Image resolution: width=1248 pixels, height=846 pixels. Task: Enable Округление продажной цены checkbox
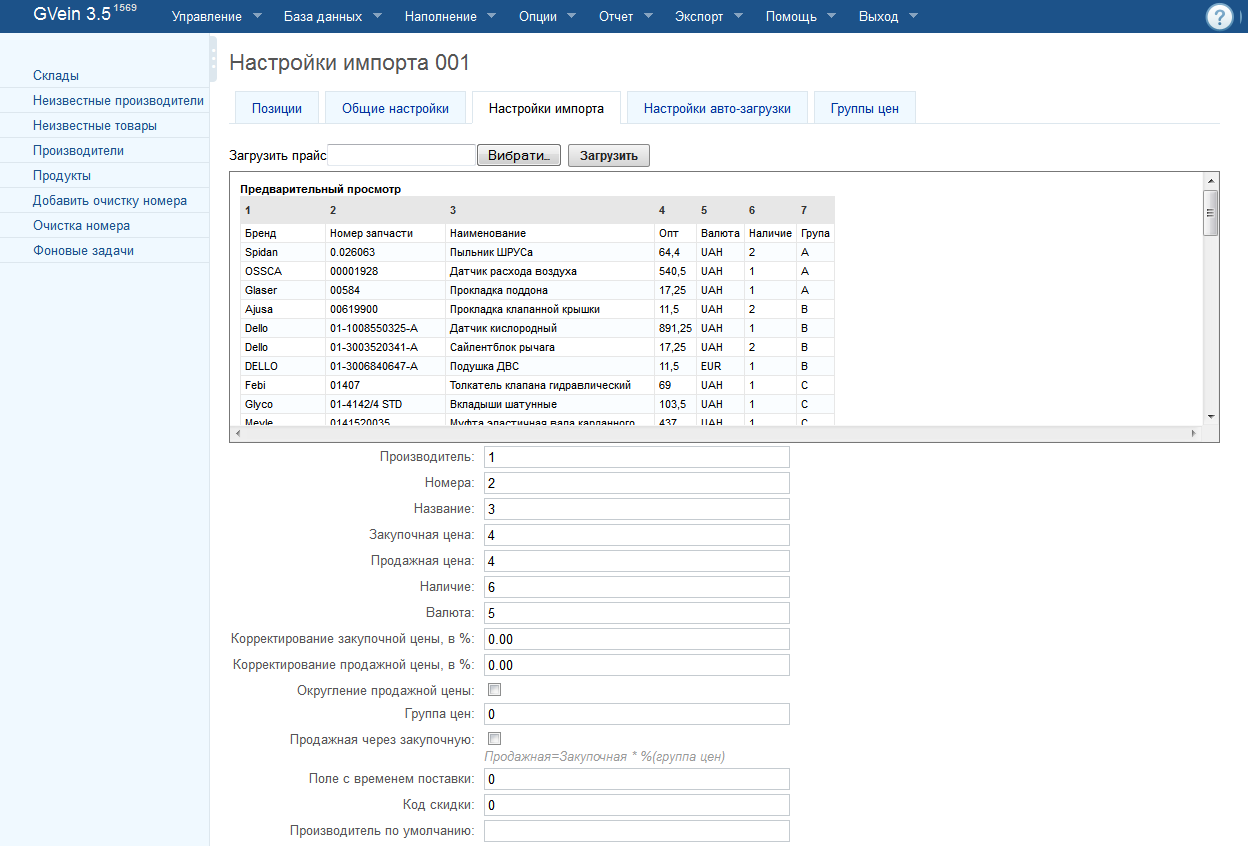(494, 690)
